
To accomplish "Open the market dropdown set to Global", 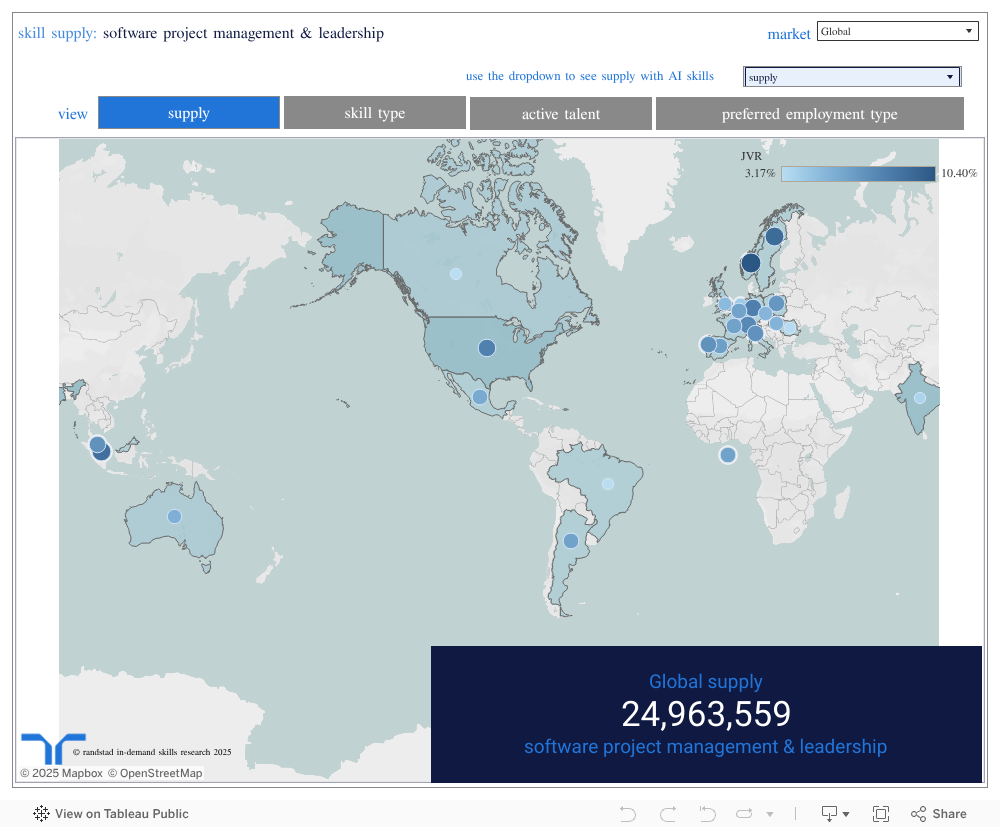I will pyautogui.click(x=897, y=30).
